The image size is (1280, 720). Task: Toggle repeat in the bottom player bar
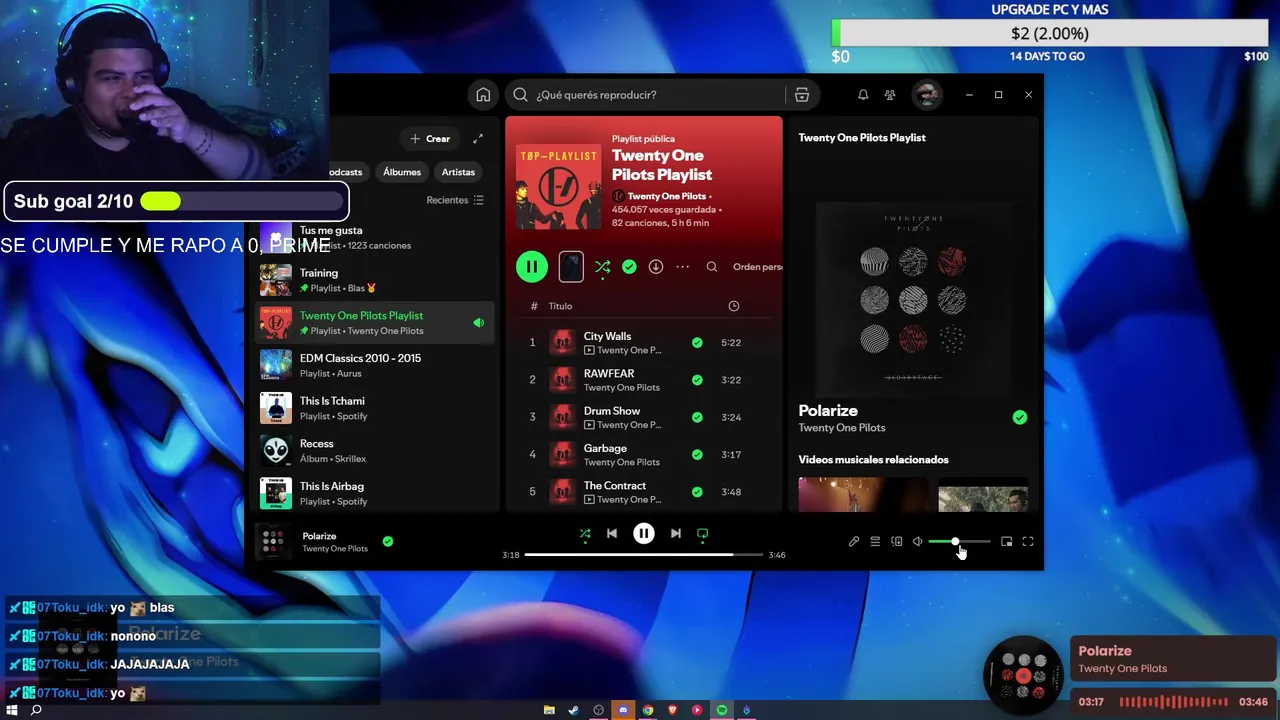(703, 534)
